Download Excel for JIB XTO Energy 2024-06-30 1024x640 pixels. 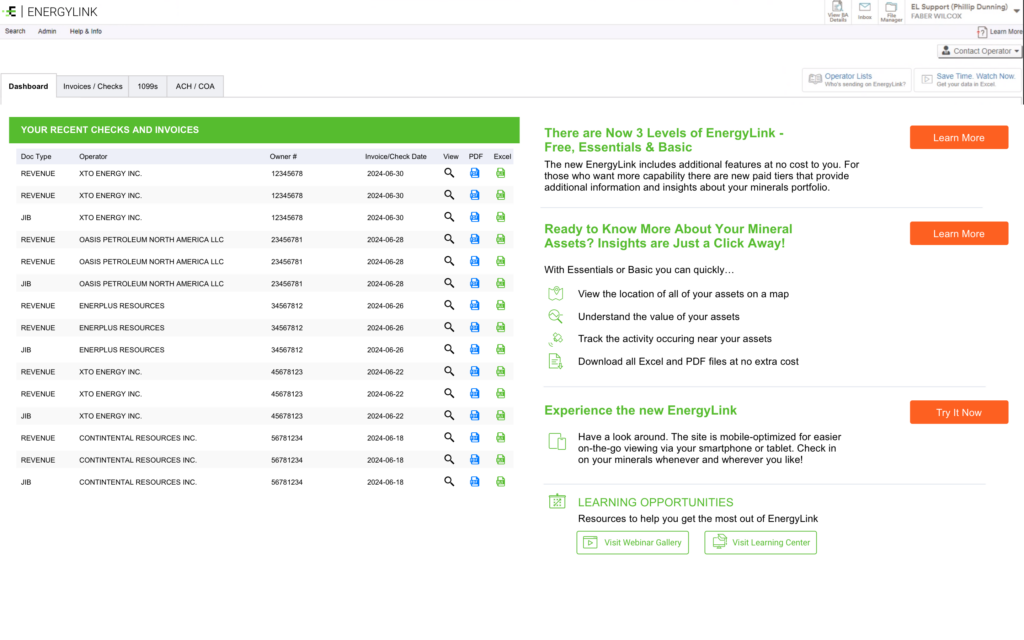[500, 217]
